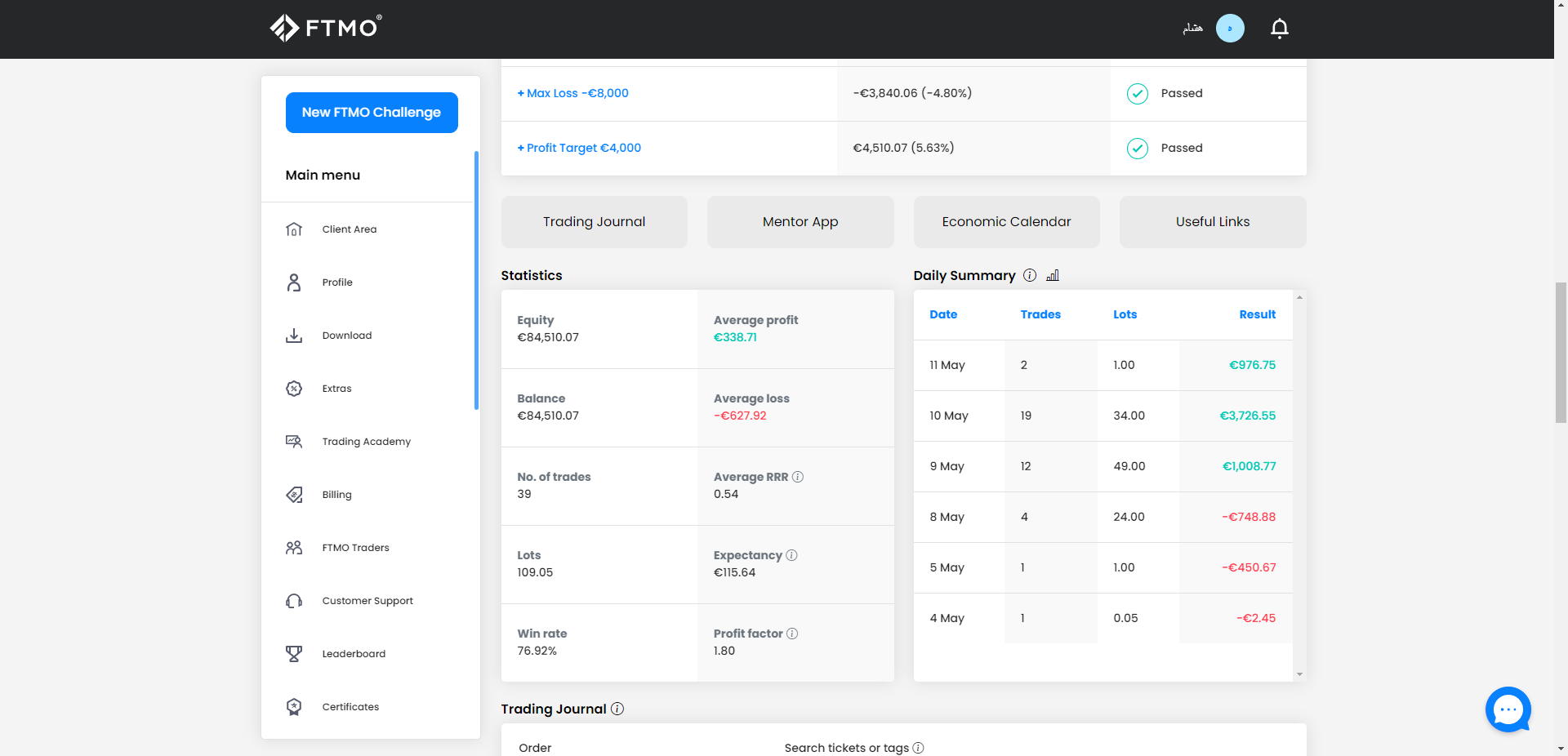The width and height of the screenshot is (1568, 756).
Task: Open the Useful Links button
Action: click(x=1213, y=222)
